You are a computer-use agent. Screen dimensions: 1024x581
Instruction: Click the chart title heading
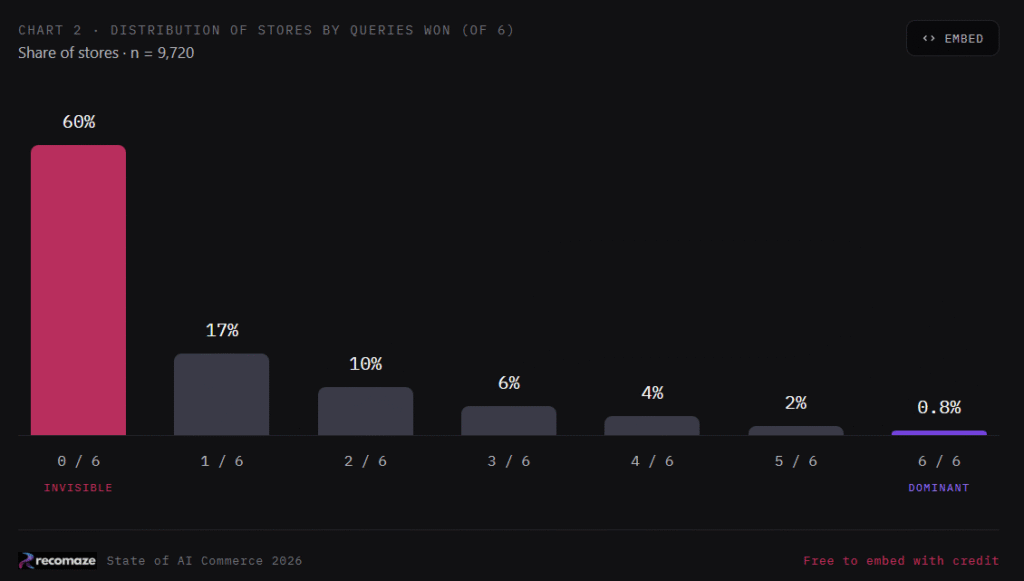[266, 30]
